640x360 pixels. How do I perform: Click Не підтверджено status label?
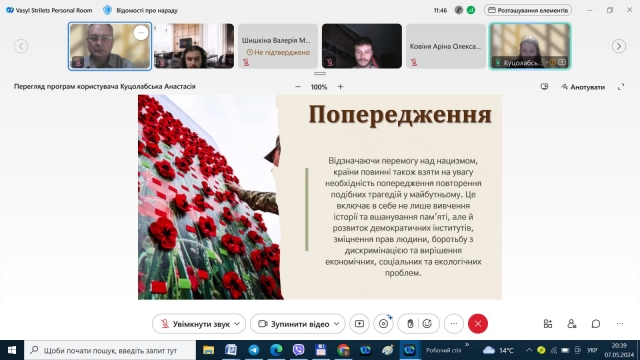[x=278, y=52]
